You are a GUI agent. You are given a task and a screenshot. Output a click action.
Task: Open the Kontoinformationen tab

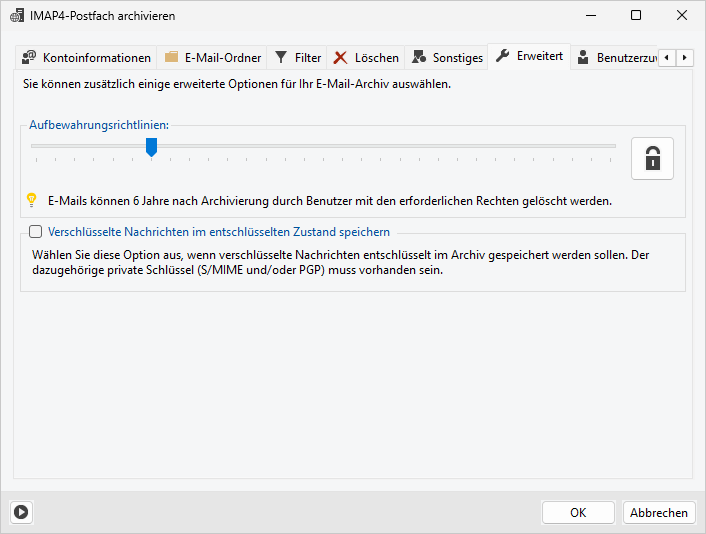pyautogui.click(x=86, y=58)
